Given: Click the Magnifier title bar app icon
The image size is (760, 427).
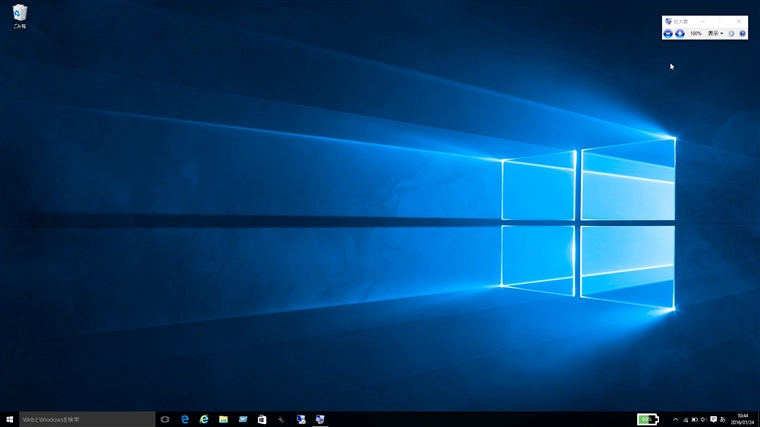Looking at the screenshot, I should 668,21.
